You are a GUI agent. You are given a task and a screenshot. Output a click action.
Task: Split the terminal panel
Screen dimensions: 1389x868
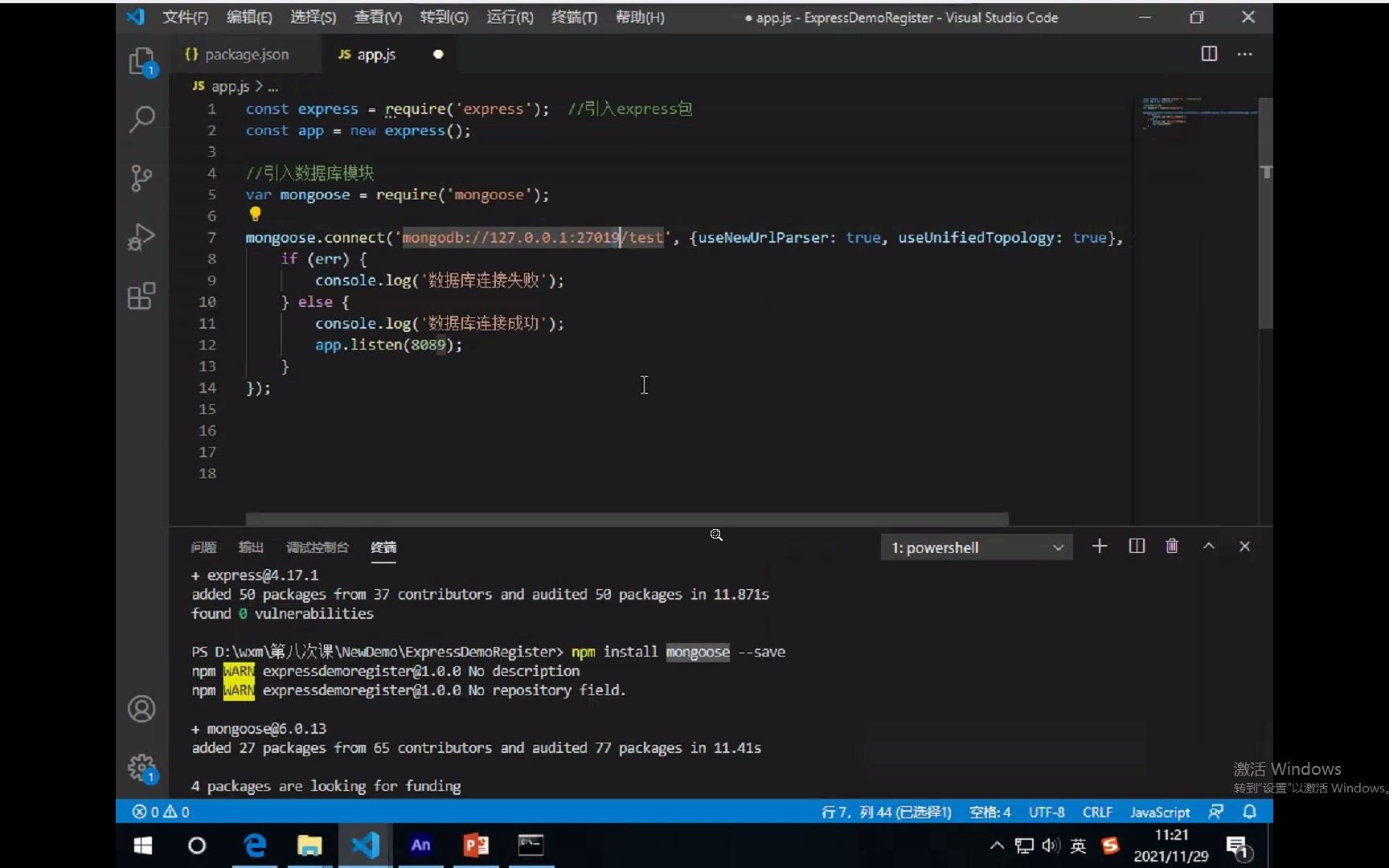1137,547
